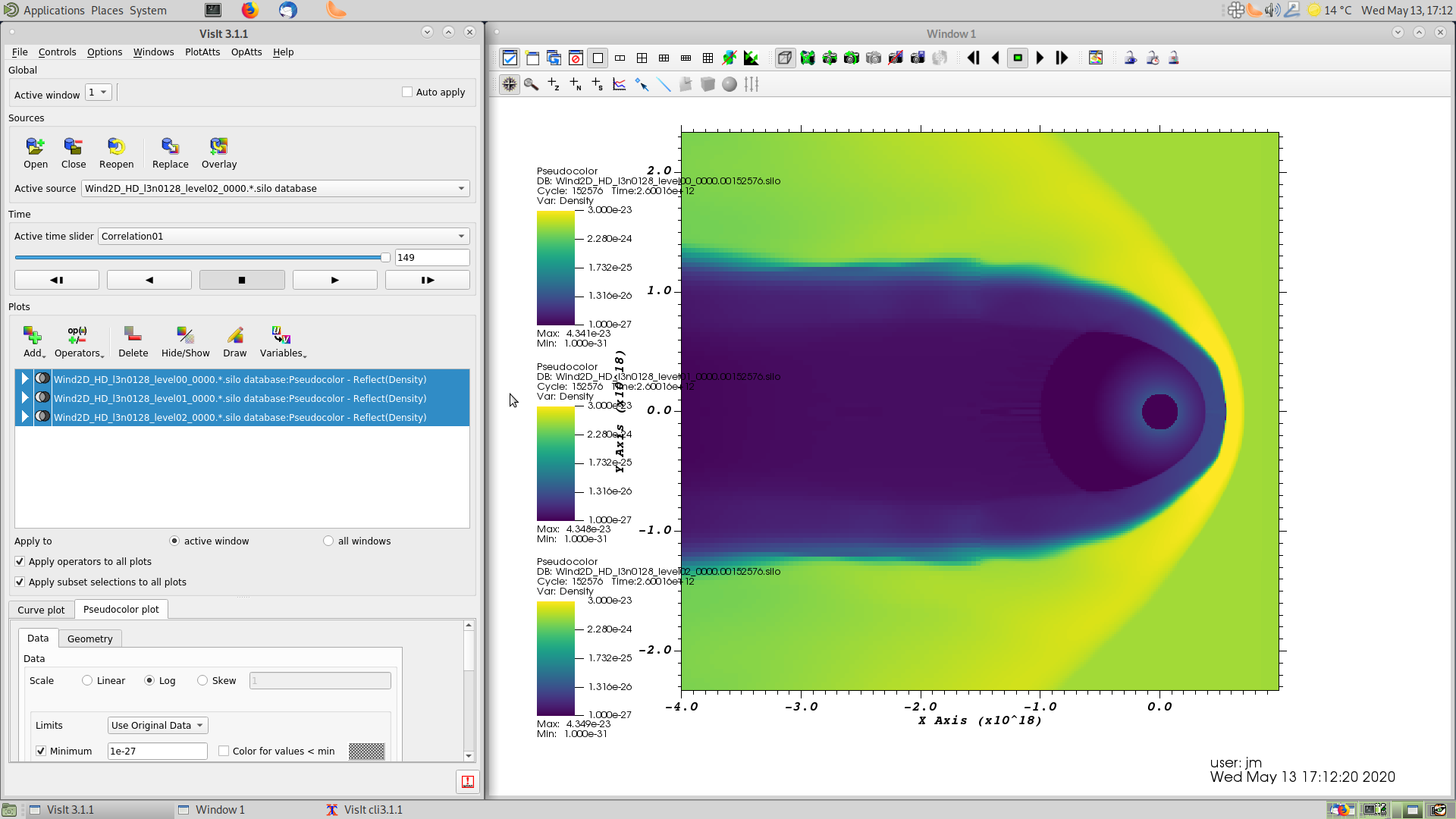Image resolution: width=1456 pixels, height=819 pixels.
Task: Select the Spreadsheet pick tool (+S)
Action: pyautogui.click(x=598, y=84)
